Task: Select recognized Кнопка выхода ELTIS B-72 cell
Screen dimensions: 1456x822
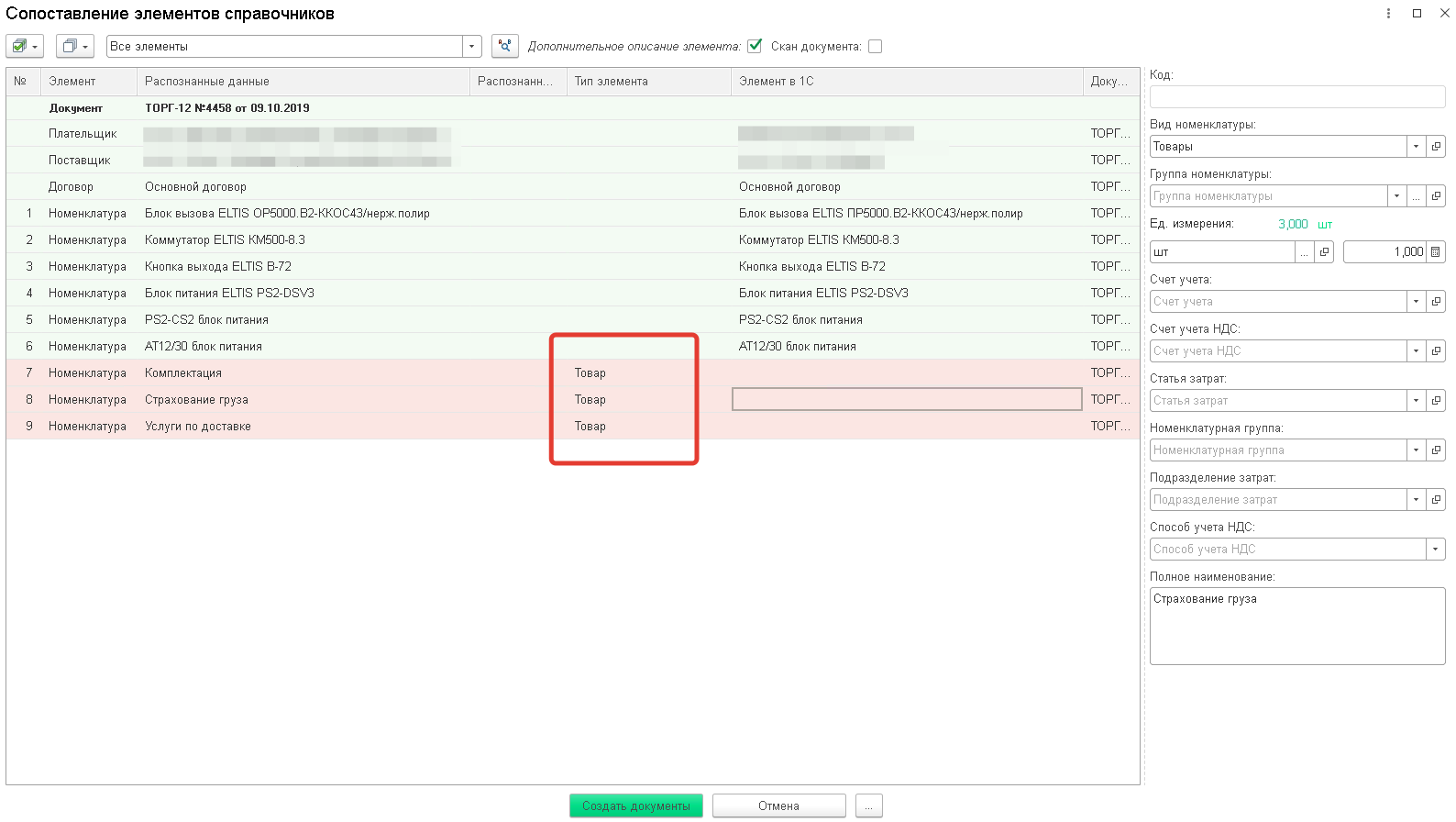Action: coord(303,267)
